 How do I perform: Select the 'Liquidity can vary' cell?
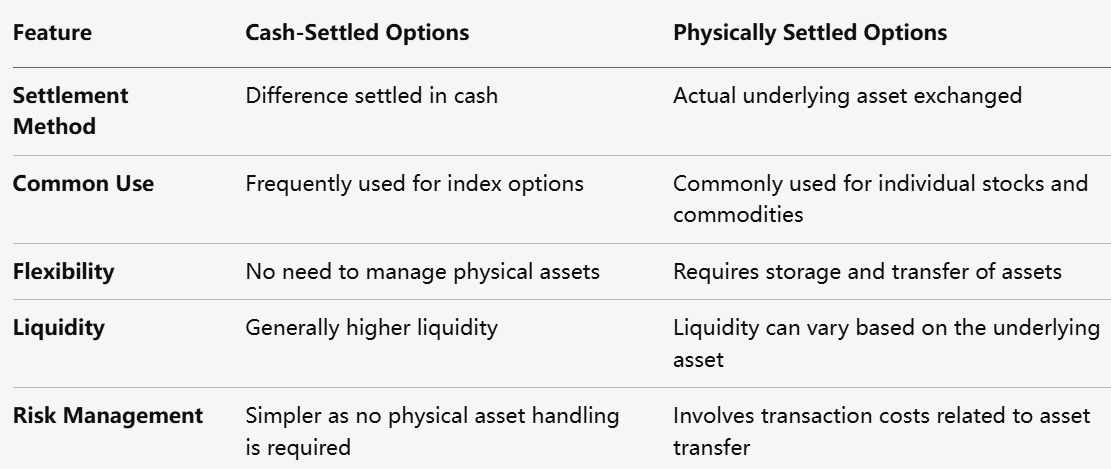click(x=892, y=328)
